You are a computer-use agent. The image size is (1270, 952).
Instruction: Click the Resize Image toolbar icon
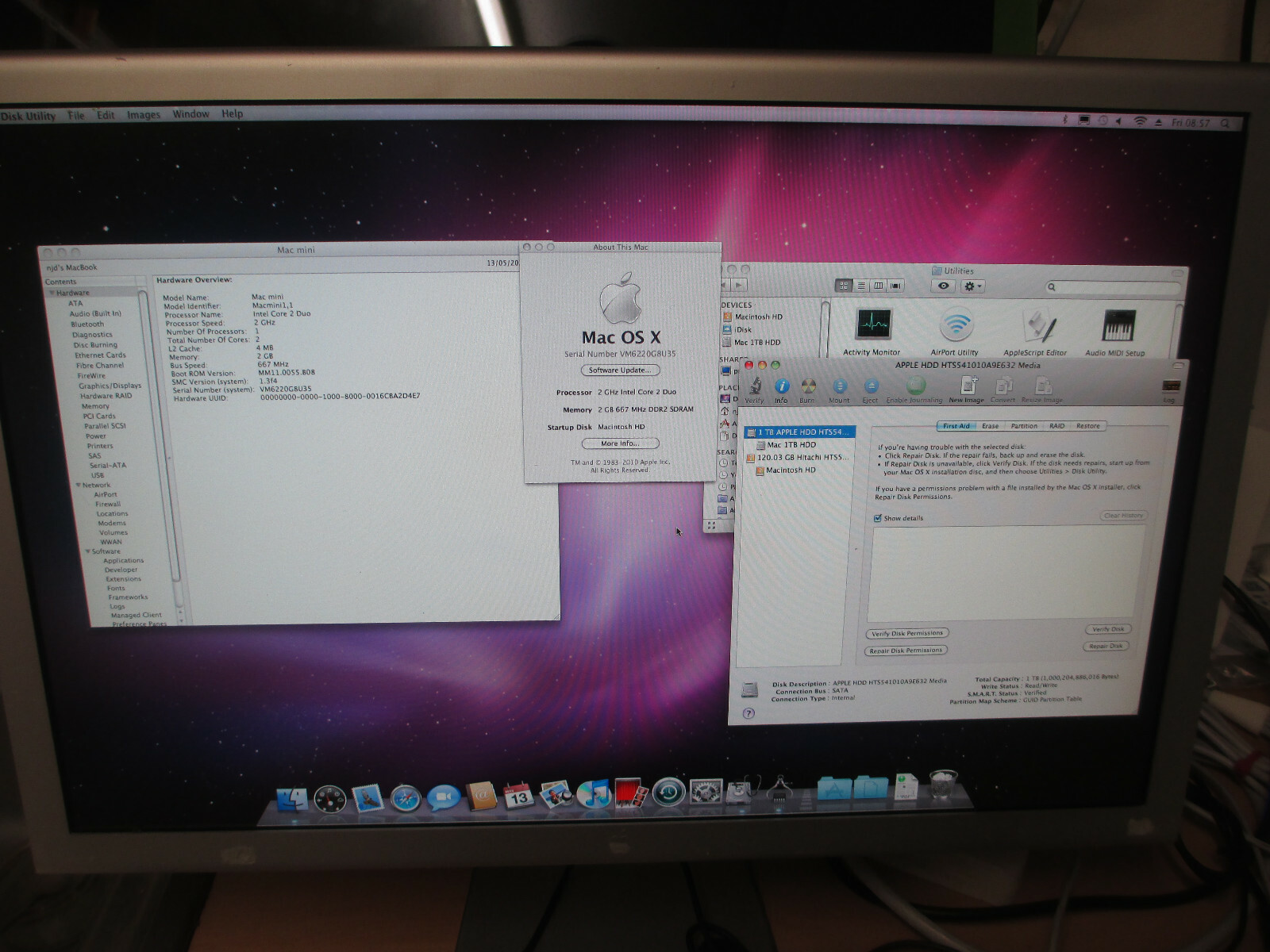(1043, 386)
